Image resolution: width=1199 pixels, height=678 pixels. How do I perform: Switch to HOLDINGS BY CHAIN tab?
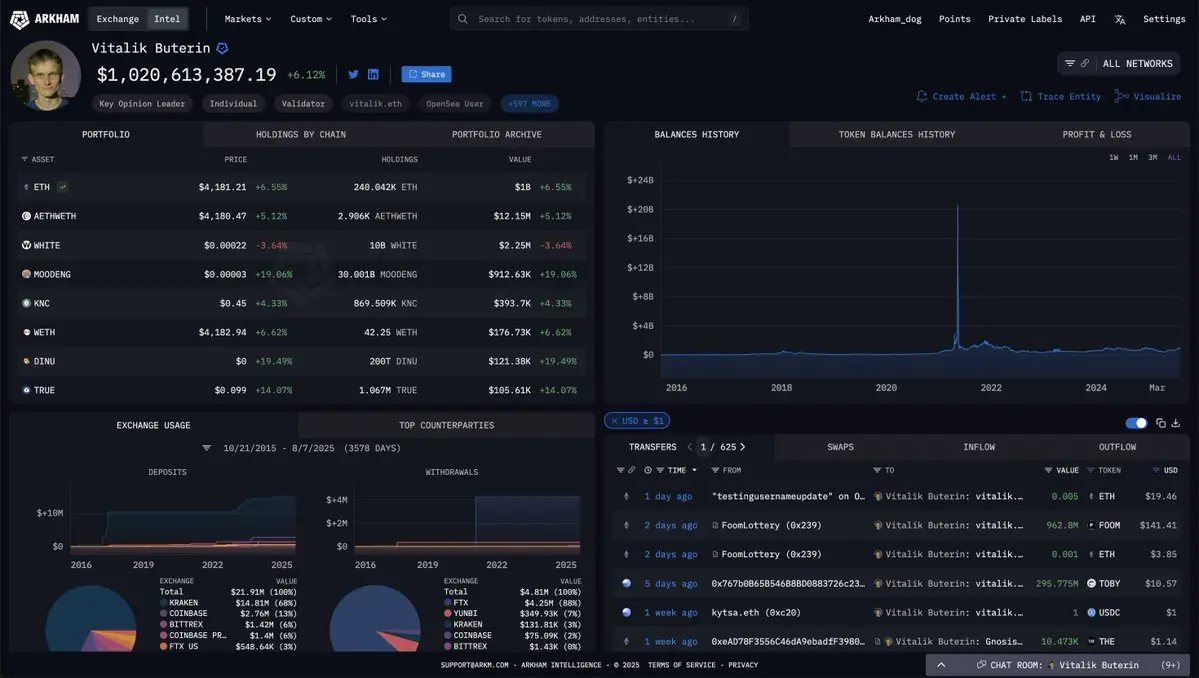tap(301, 135)
